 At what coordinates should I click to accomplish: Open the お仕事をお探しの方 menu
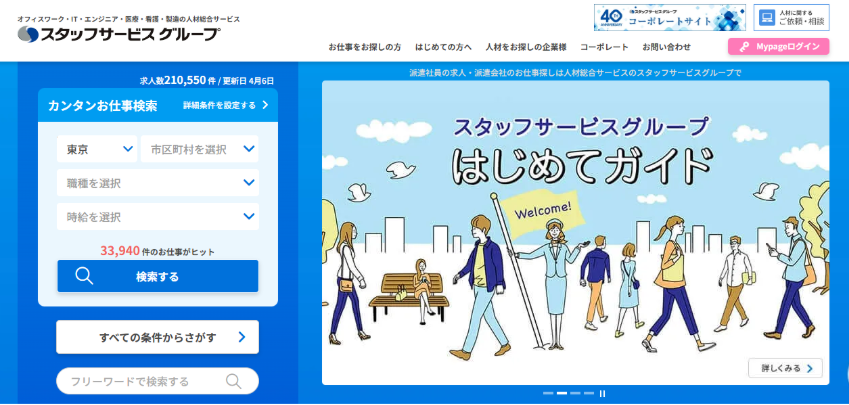pyautogui.click(x=364, y=47)
